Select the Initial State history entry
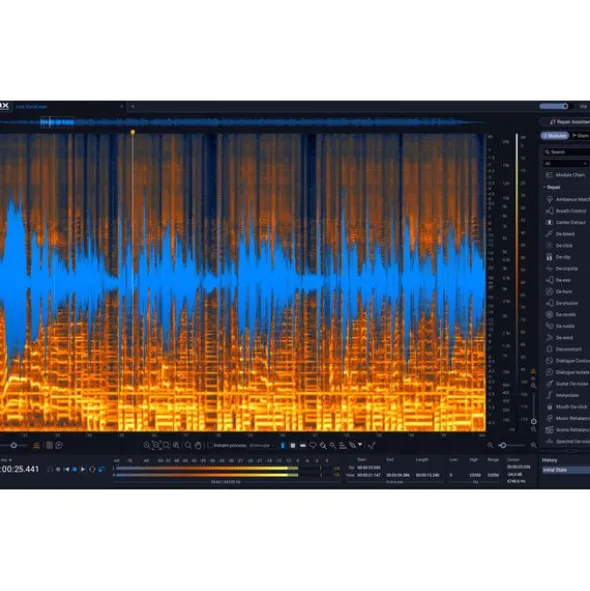Image resolution: width=590 pixels, height=591 pixels. pos(565,470)
